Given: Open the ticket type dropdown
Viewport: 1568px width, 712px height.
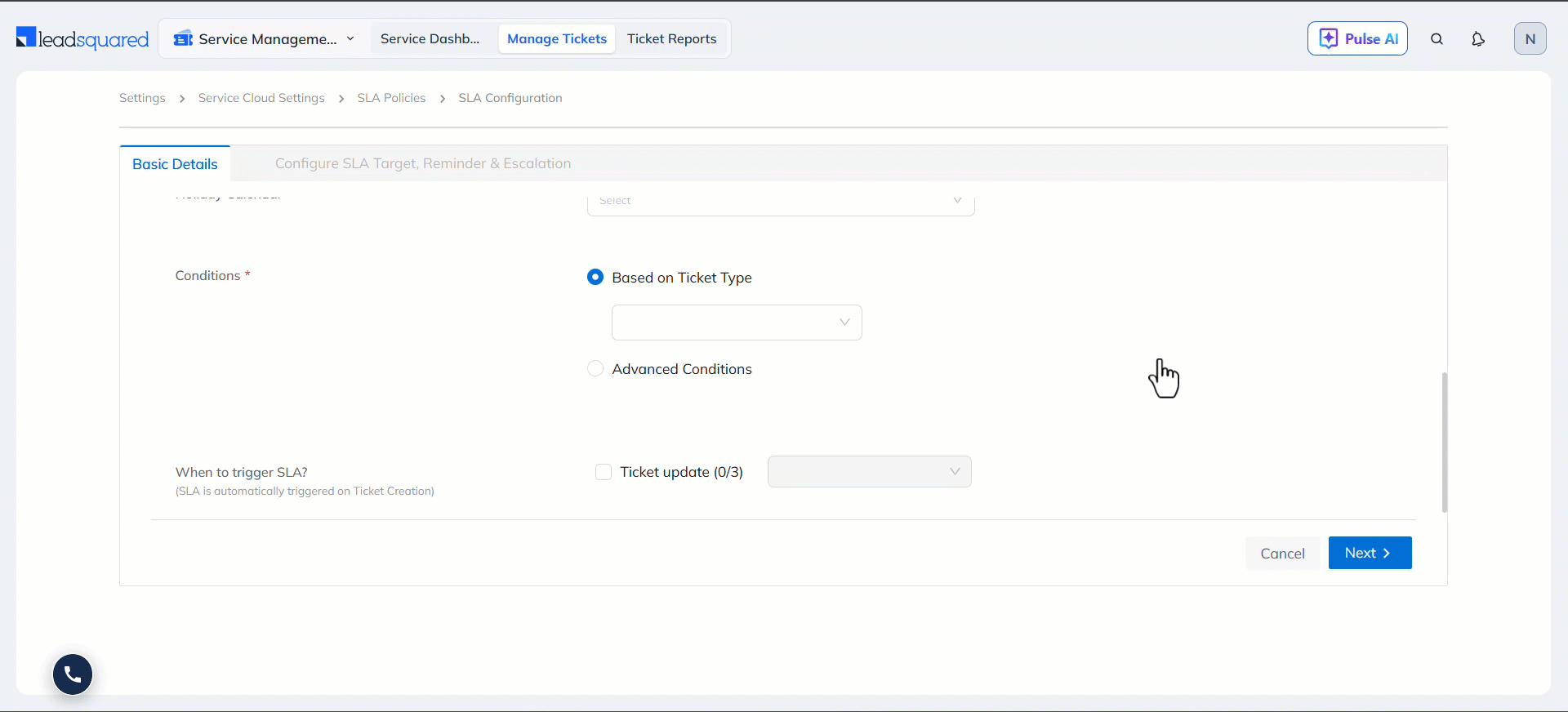Looking at the screenshot, I should [737, 323].
